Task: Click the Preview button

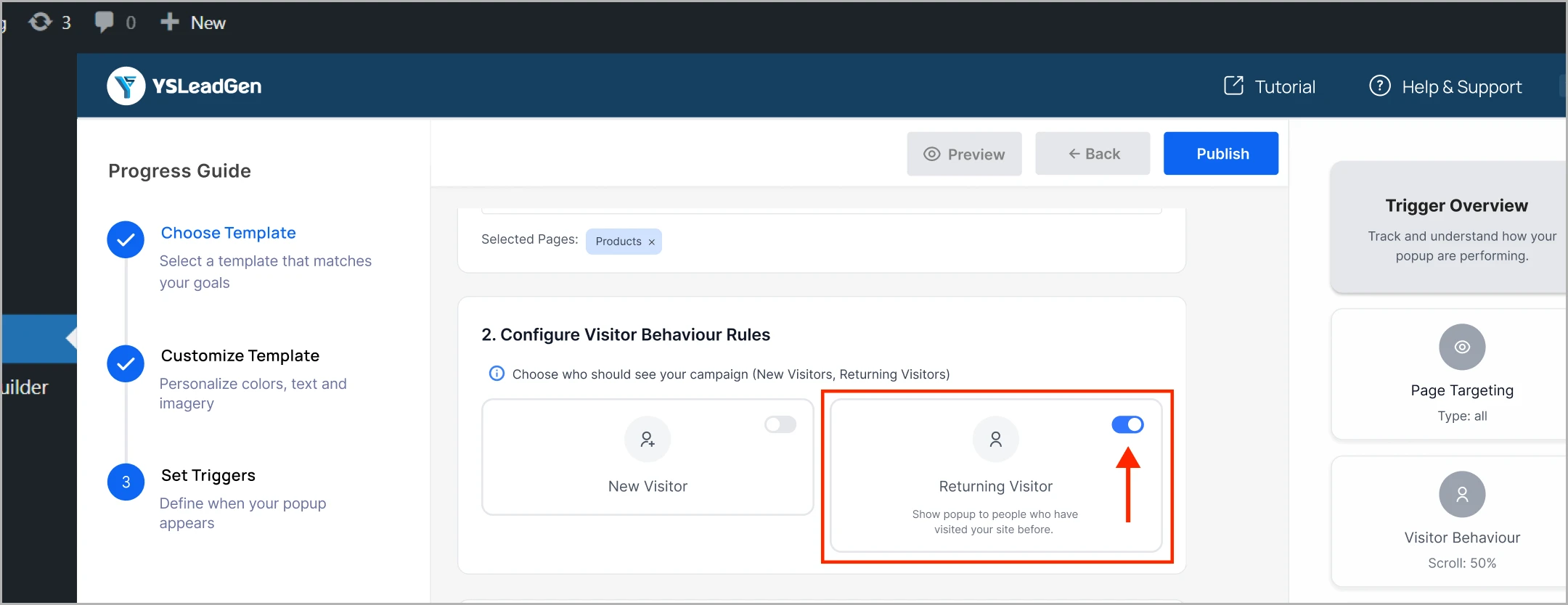Action: point(964,154)
